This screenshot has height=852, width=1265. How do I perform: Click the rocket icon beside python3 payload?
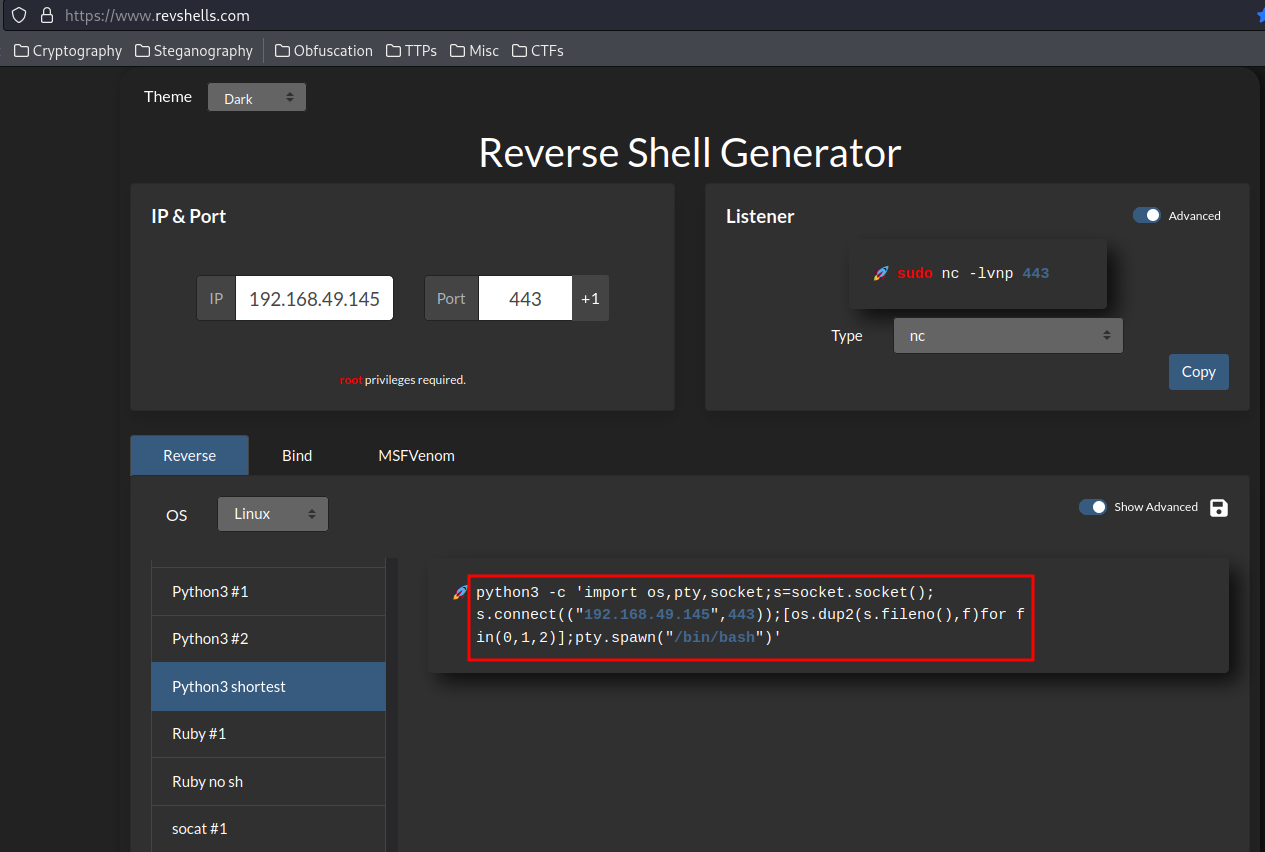460,592
